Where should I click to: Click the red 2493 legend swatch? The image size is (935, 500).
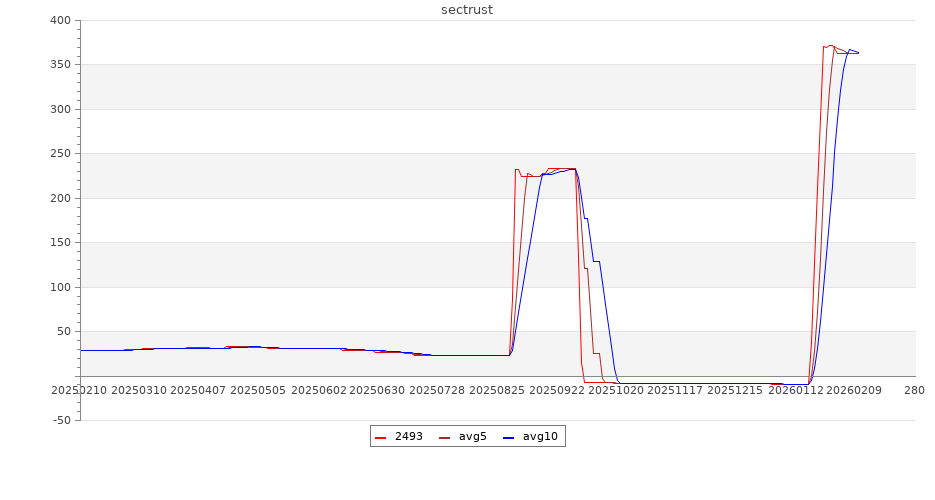click(x=381, y=437)
